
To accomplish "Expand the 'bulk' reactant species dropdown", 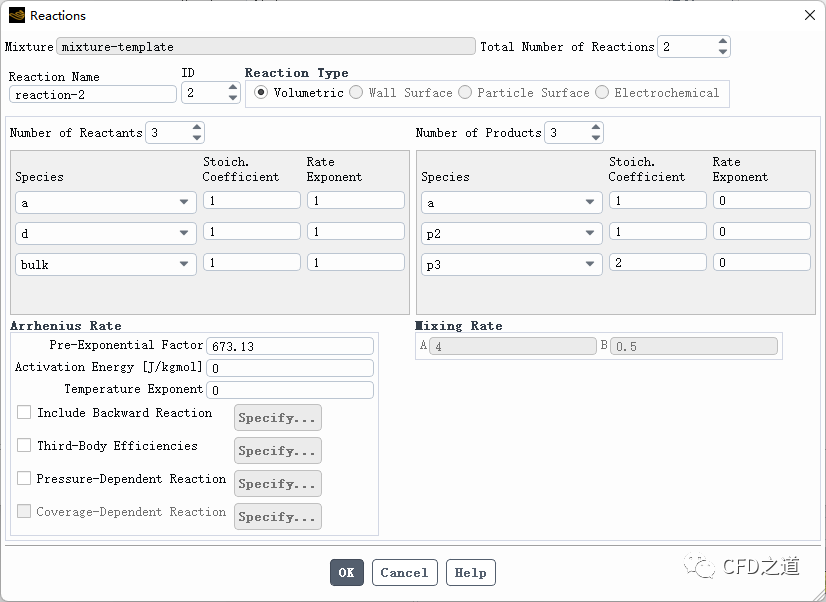I will (105, 265).
